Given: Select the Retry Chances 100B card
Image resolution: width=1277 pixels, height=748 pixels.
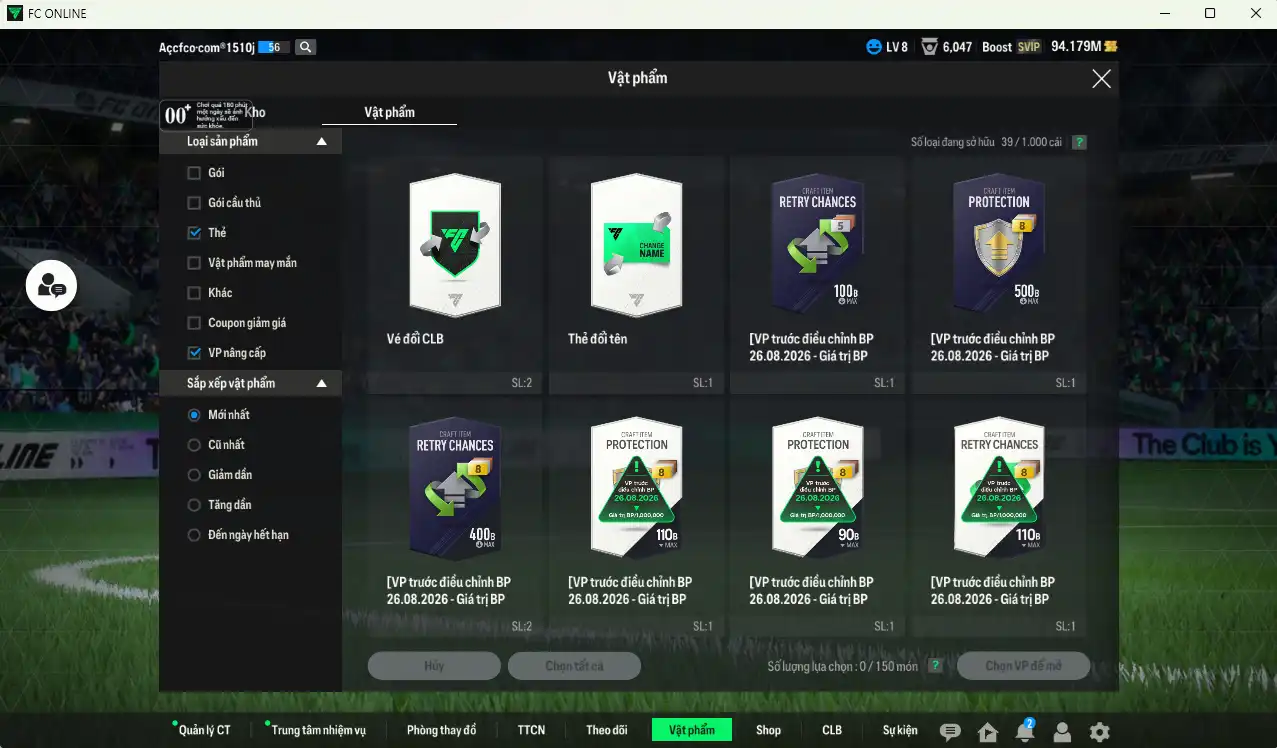Looking at the screenshot, I should pyautogui.click(x=817, y=273).
